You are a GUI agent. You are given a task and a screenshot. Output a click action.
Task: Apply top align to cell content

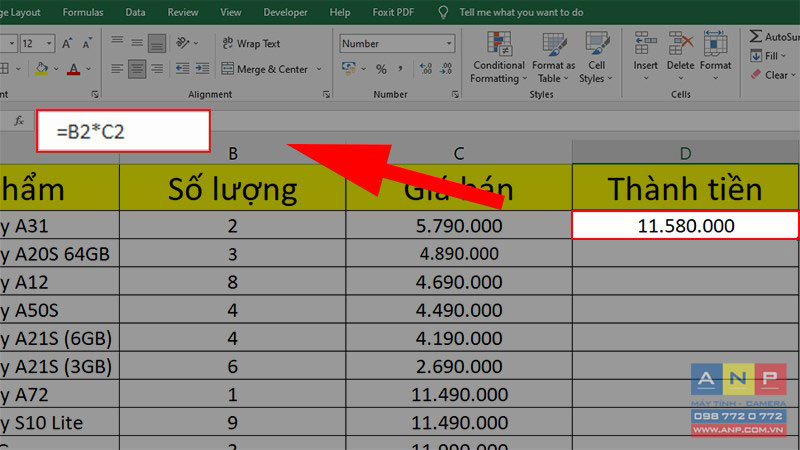[117, 42]
